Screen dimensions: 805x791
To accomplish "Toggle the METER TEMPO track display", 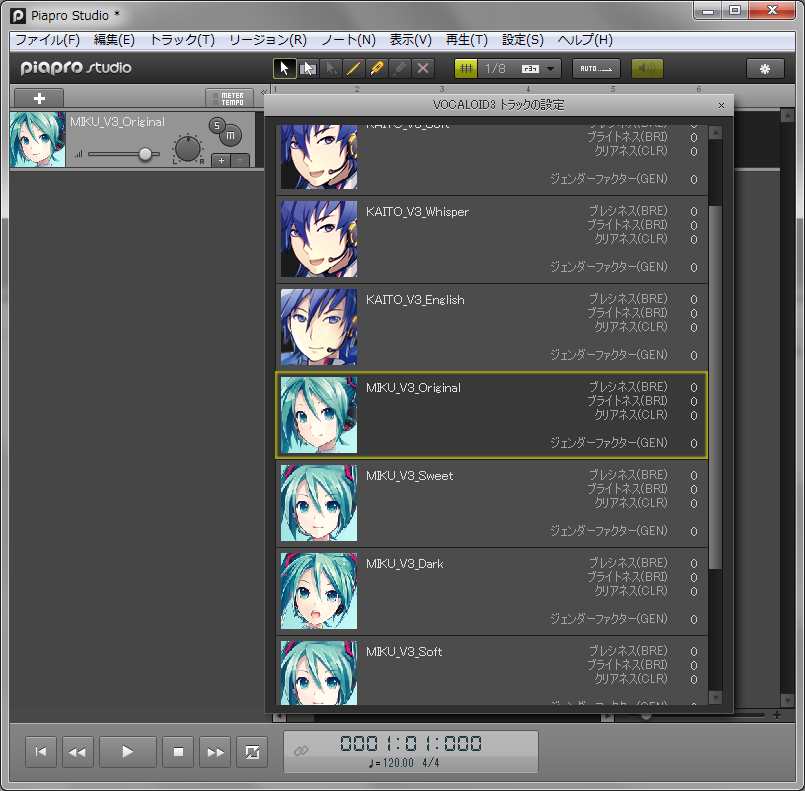I will click(x=229, y=99).
